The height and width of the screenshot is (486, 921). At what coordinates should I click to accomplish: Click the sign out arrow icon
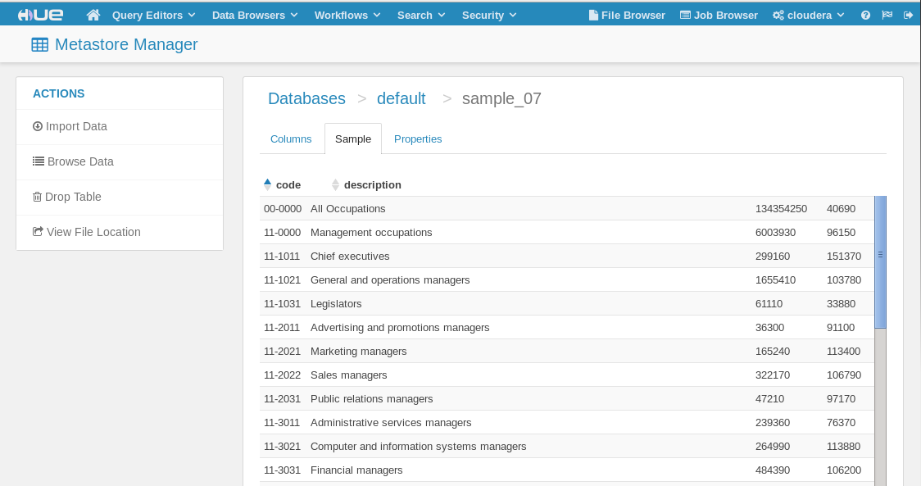pos(908,15)
